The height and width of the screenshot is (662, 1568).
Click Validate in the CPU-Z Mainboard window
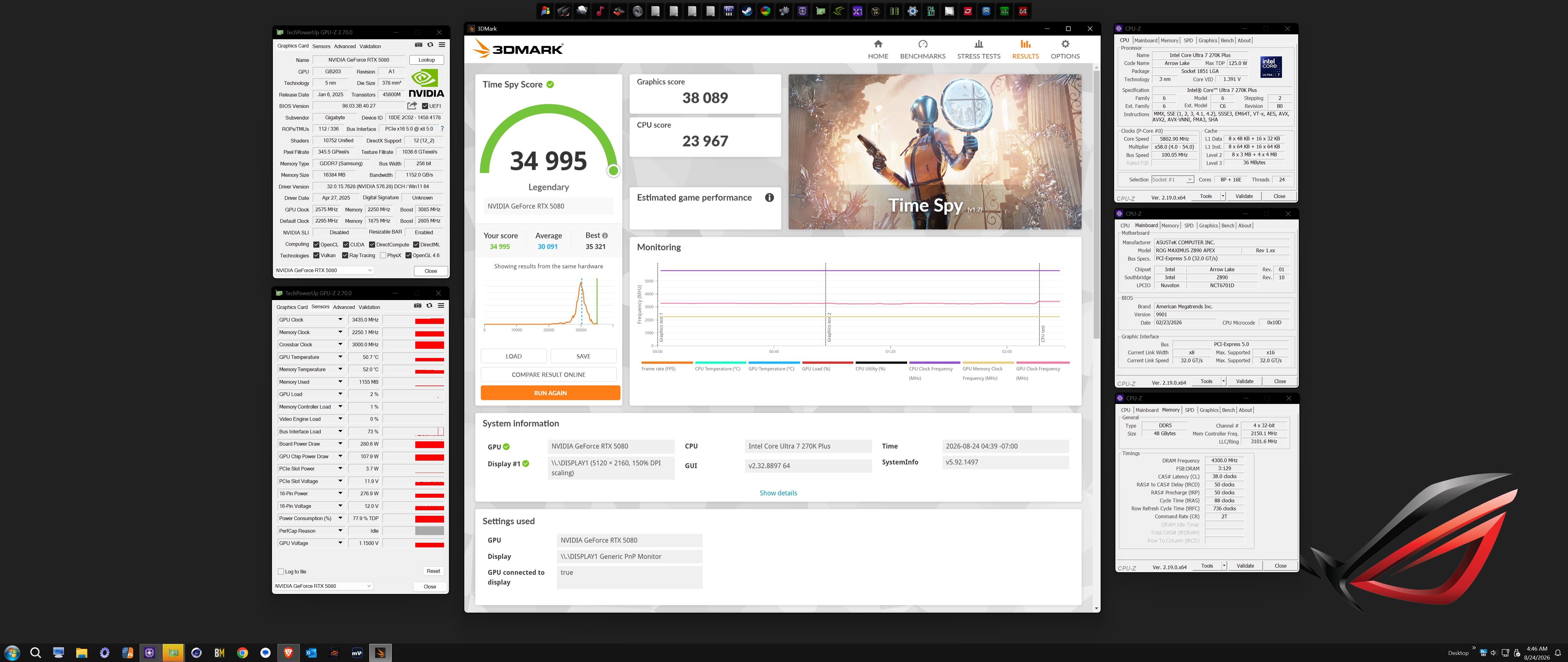click(x=1245, y=381)
